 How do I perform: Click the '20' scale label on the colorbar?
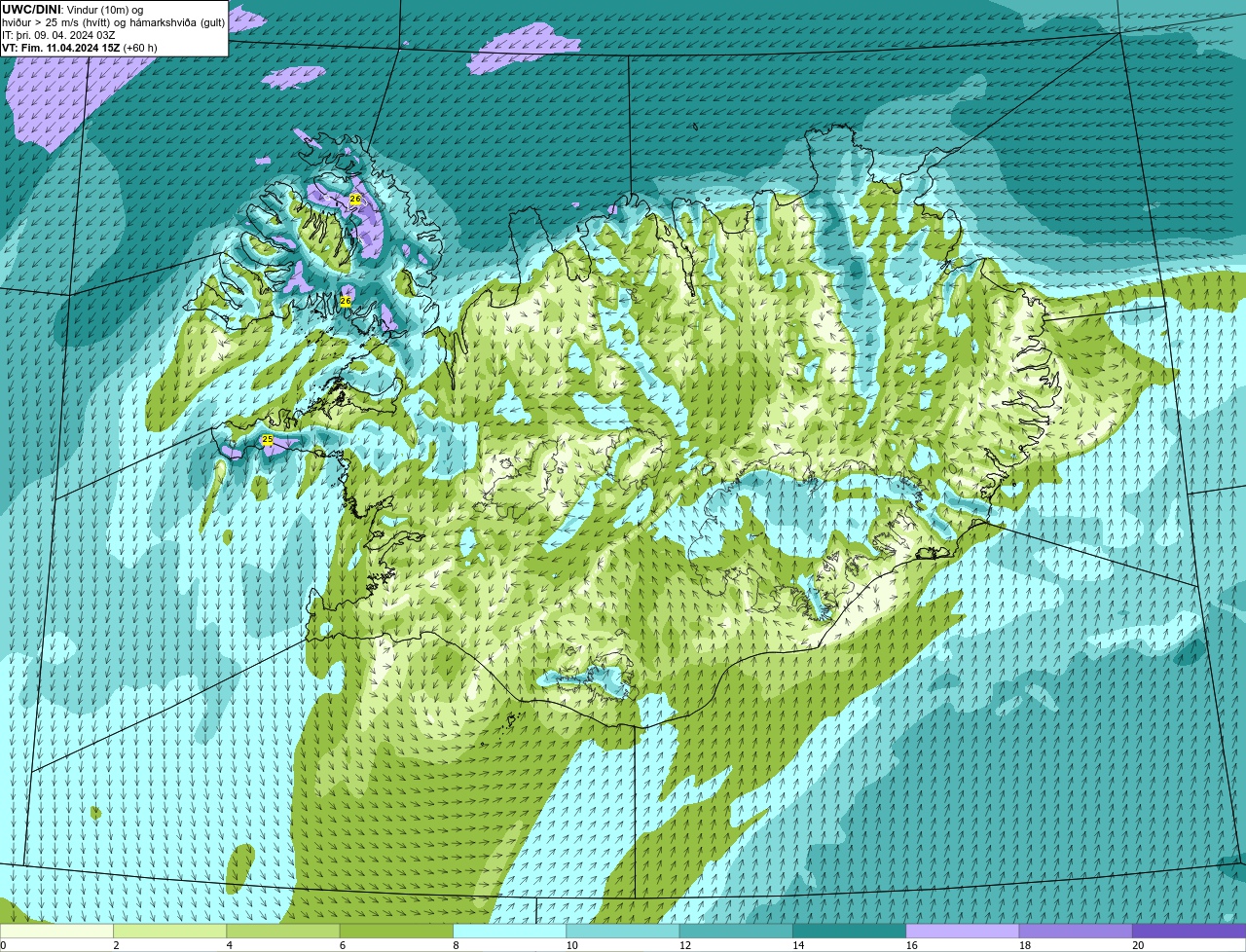click(1138, 945)
